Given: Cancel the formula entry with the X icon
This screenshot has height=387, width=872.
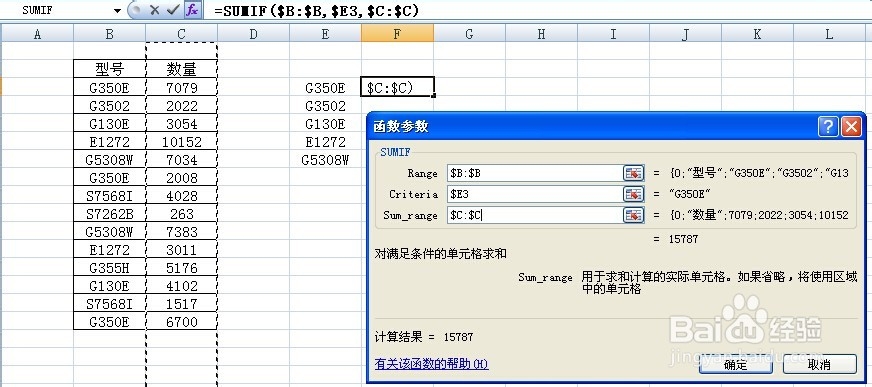Looking at the screenshot, I should [x=155, y=10].
